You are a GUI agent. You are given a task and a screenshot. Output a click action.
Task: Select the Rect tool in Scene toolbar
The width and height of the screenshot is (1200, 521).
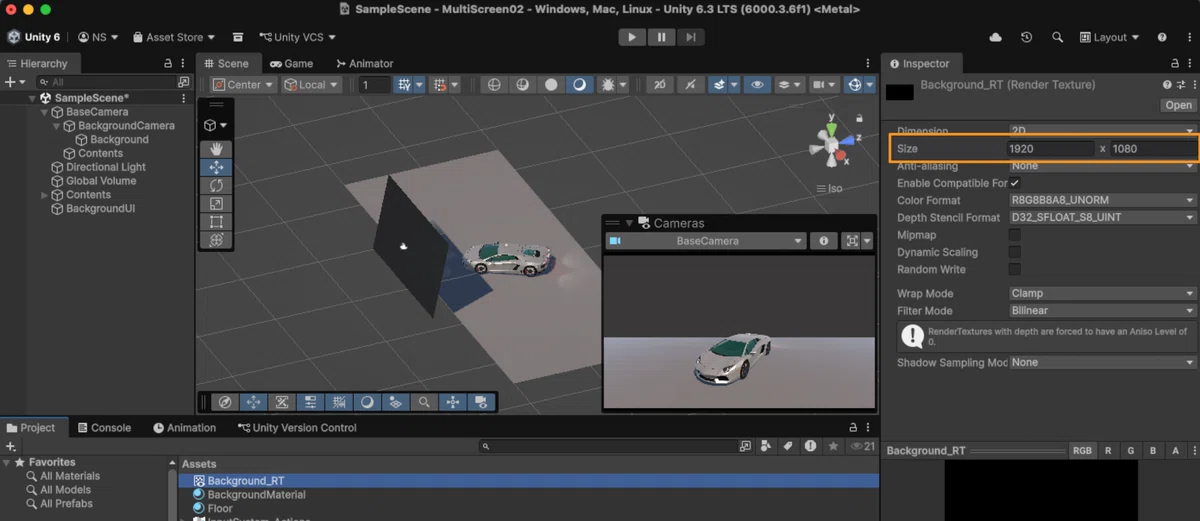coord(217,222)
